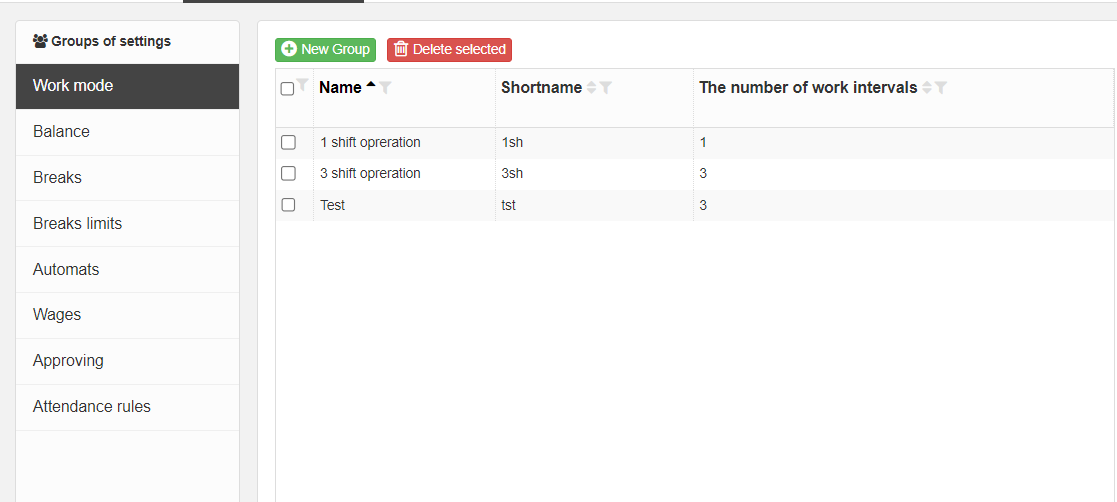Open the Automats settings group
Image resolution: width=1117 pixels, height=502 pixels.
128,270
